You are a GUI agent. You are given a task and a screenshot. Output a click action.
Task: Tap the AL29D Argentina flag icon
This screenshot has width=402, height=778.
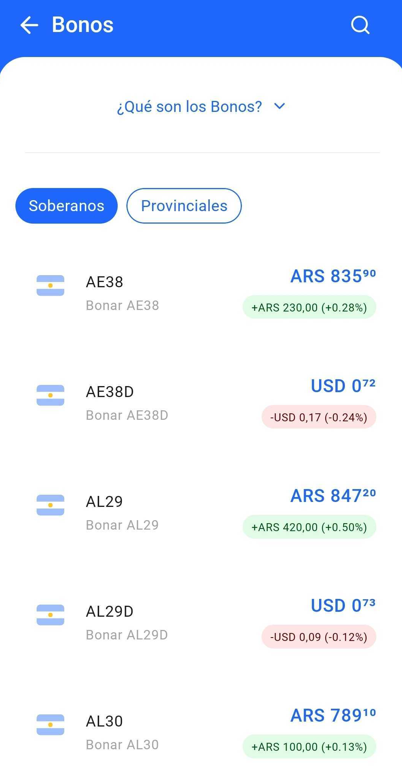pyautogui.click(x=50, y=615)
